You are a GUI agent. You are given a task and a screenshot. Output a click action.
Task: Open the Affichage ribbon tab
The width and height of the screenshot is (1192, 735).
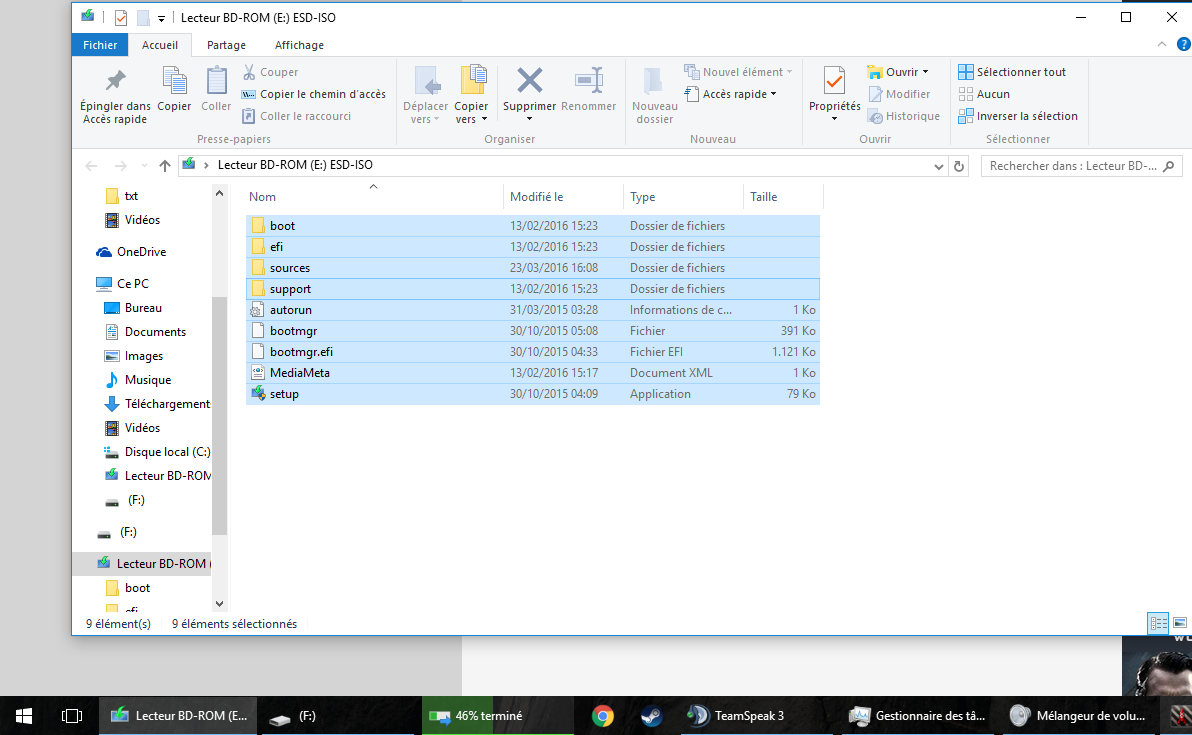click(299, 45)
